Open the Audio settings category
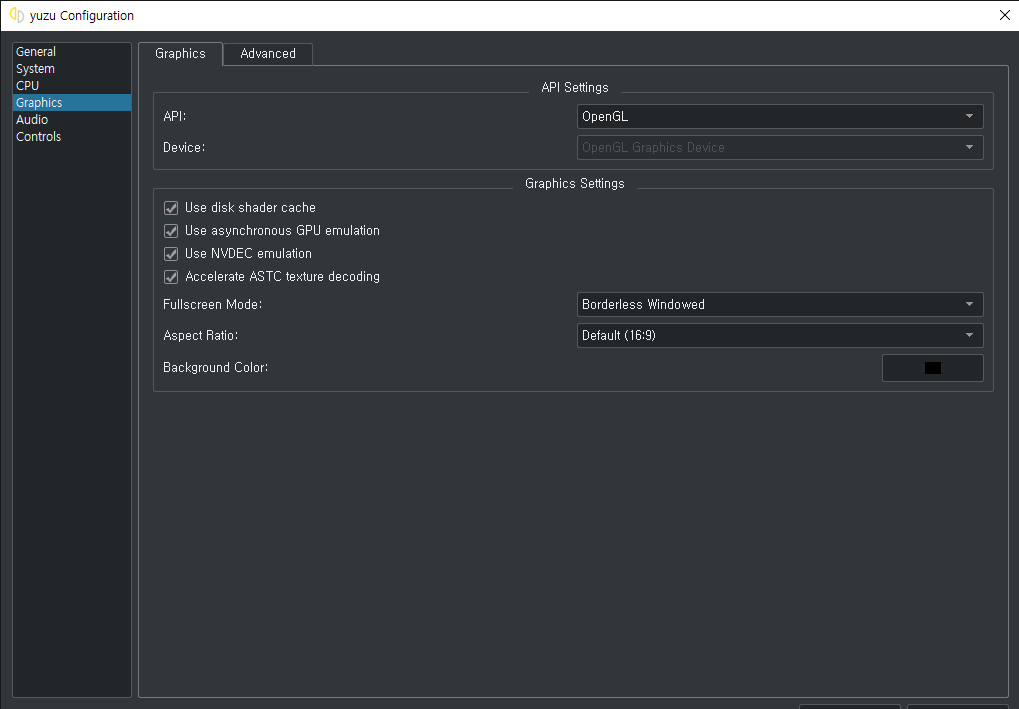The image size is (1019, 709). (72, 120)
